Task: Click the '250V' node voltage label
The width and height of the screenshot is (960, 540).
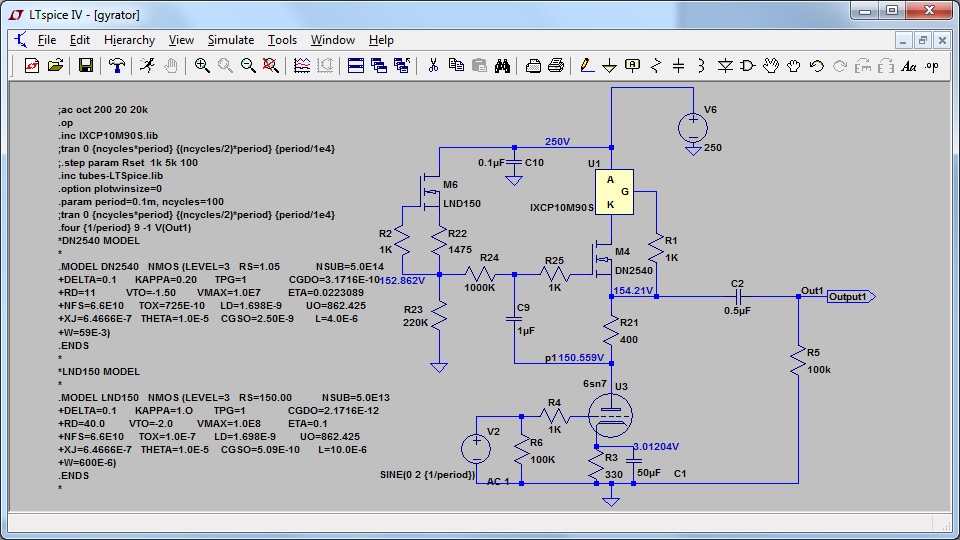Action: click(x=557, y=141)
